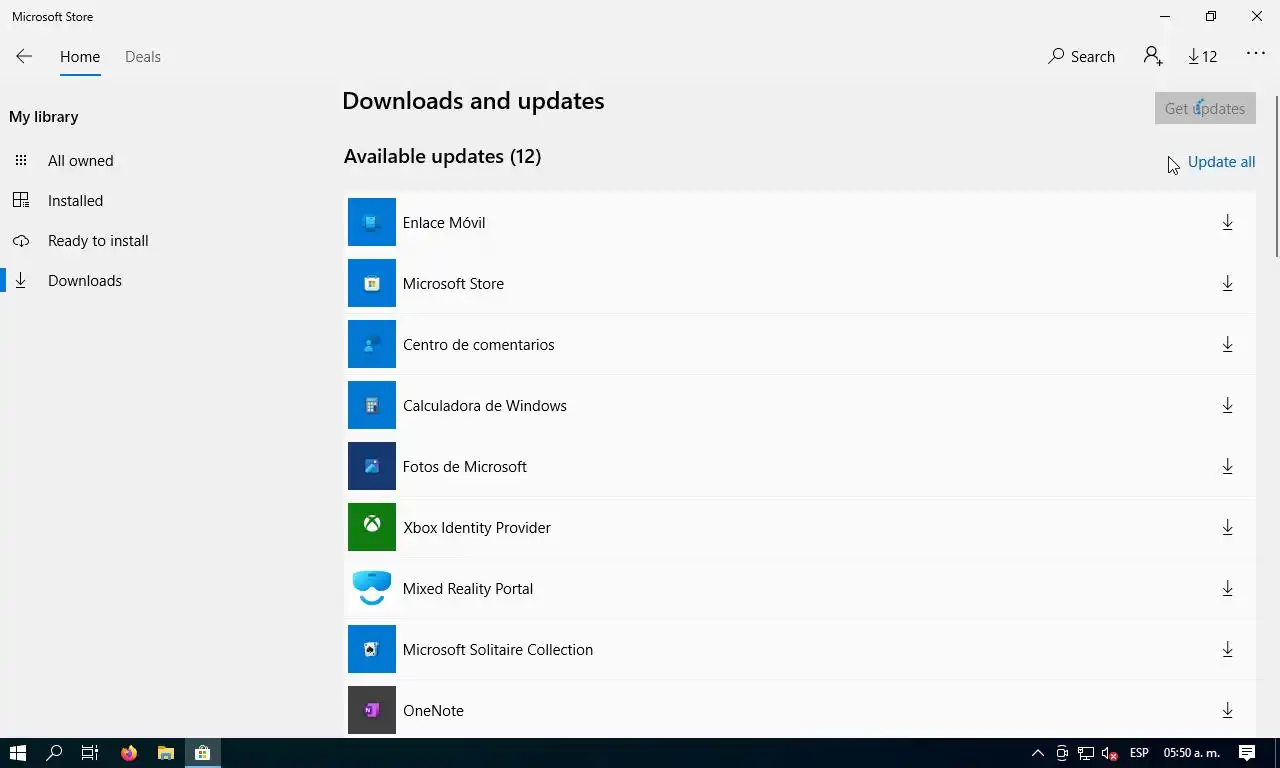Download the Calculadora de Windows update
The width and height of the screenshot is (1280, 768).
pyautogui.click(x=1227, y=405)
